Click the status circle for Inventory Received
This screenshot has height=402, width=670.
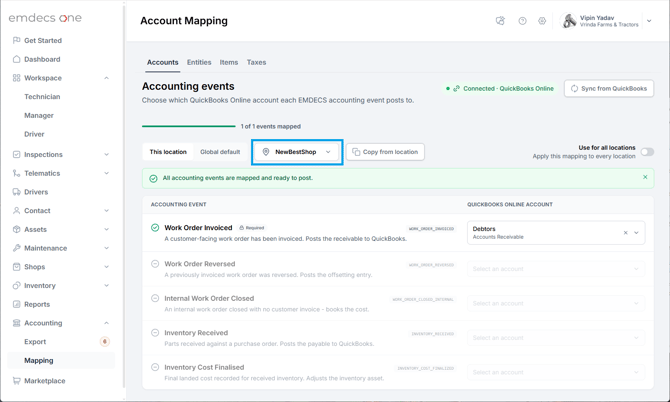pyautogui.click(x=155, y=332)
